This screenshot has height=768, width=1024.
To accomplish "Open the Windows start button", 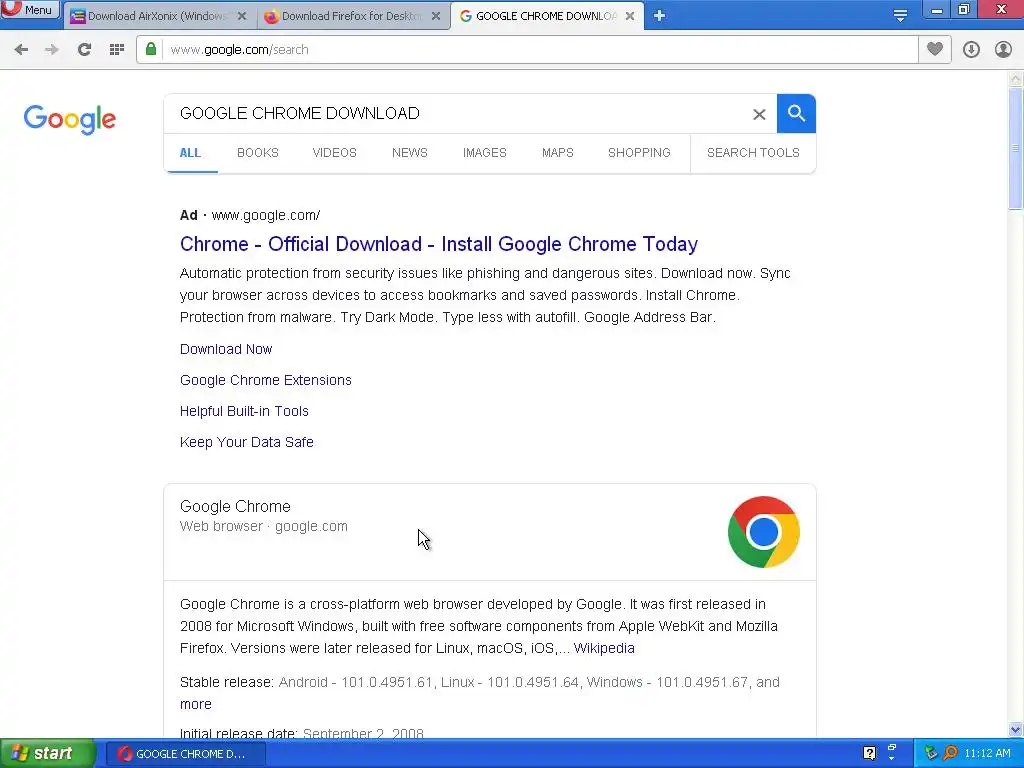I will click(x=48, y=754).
